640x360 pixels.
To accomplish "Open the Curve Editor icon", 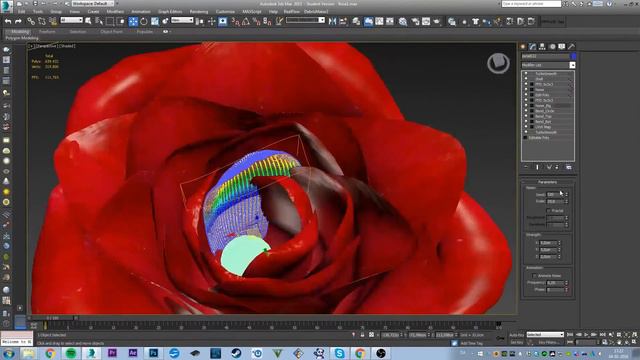I will pos(379,22).
